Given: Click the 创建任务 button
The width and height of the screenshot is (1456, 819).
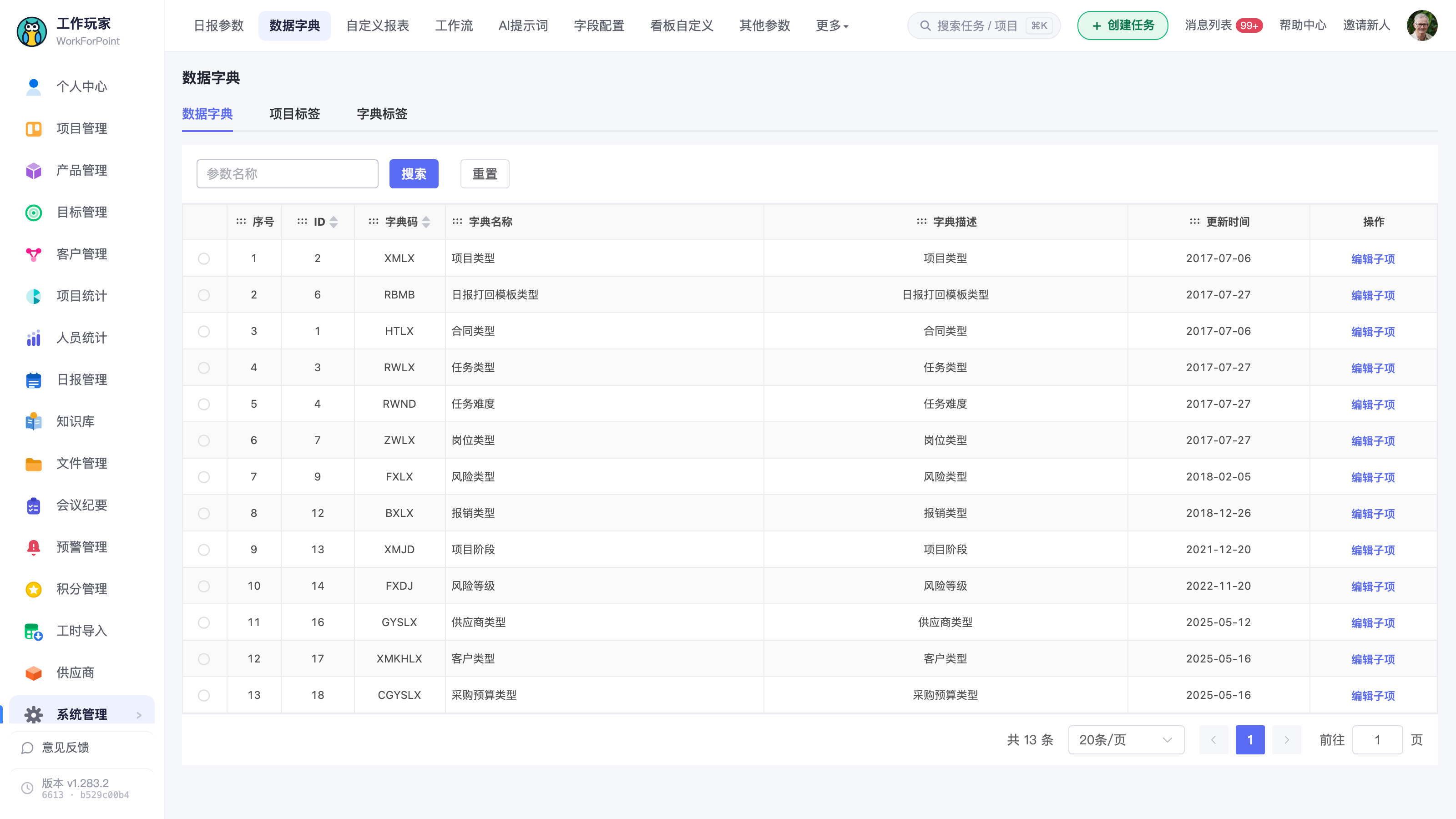Looking at the screenshot, I should point(1122,25).
